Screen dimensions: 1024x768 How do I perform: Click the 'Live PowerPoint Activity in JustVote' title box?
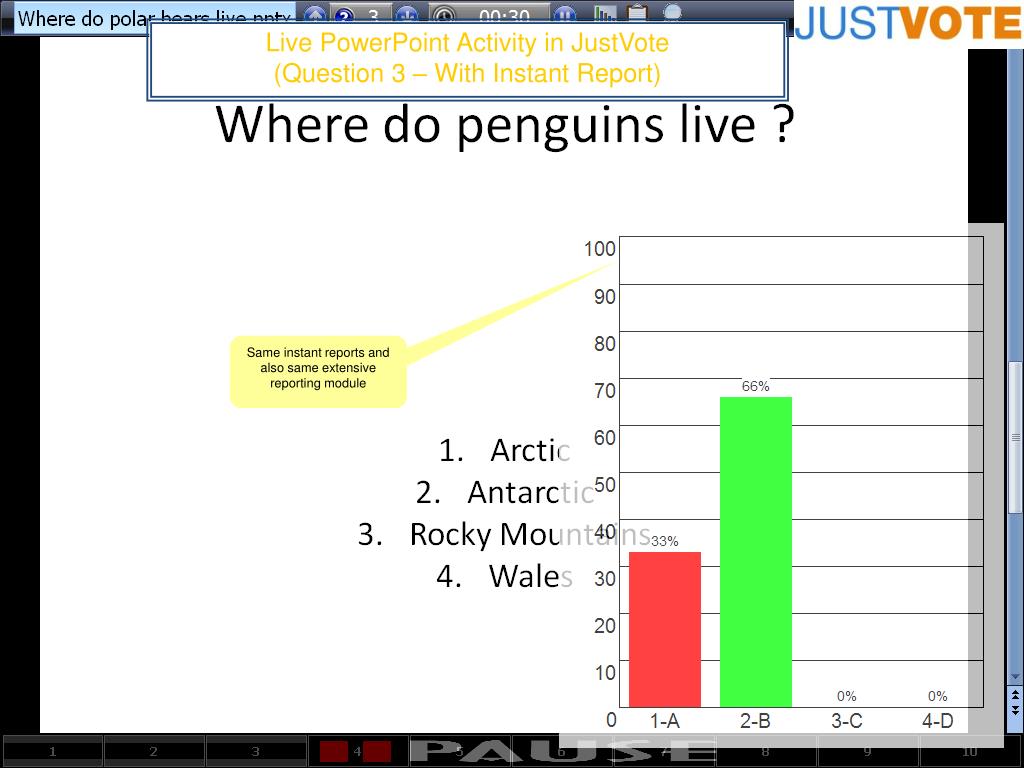click(467, 59)
